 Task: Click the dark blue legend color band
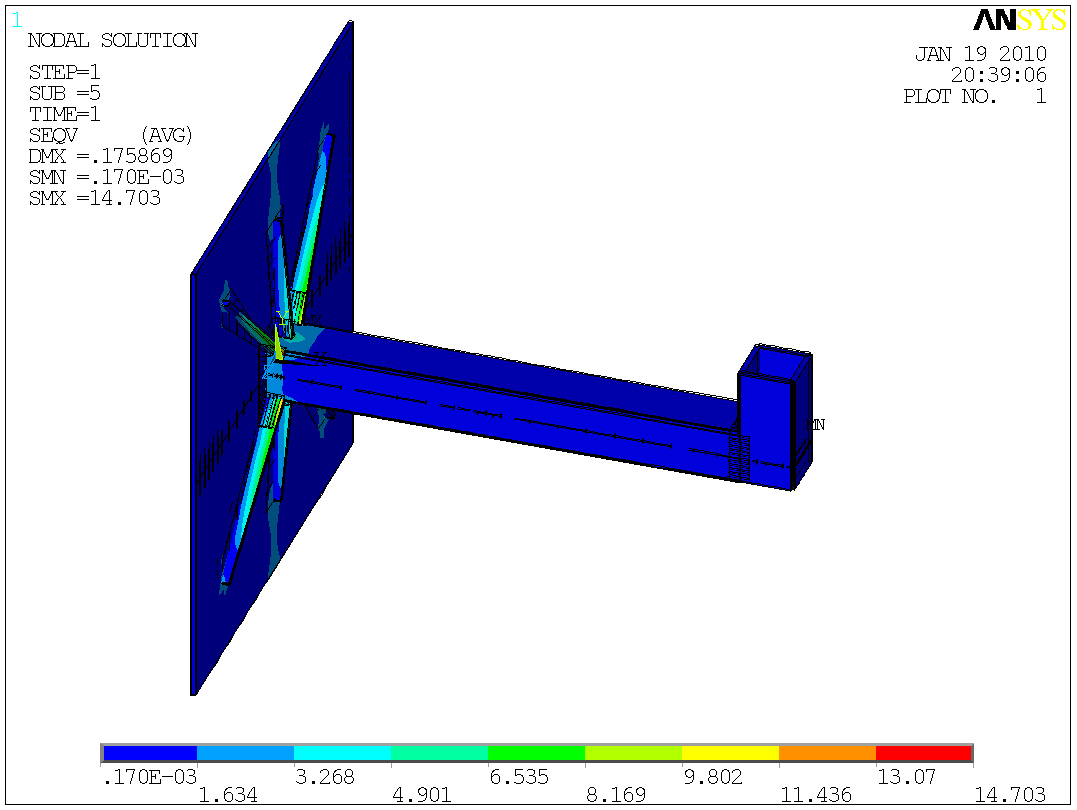tap(149, 754)
